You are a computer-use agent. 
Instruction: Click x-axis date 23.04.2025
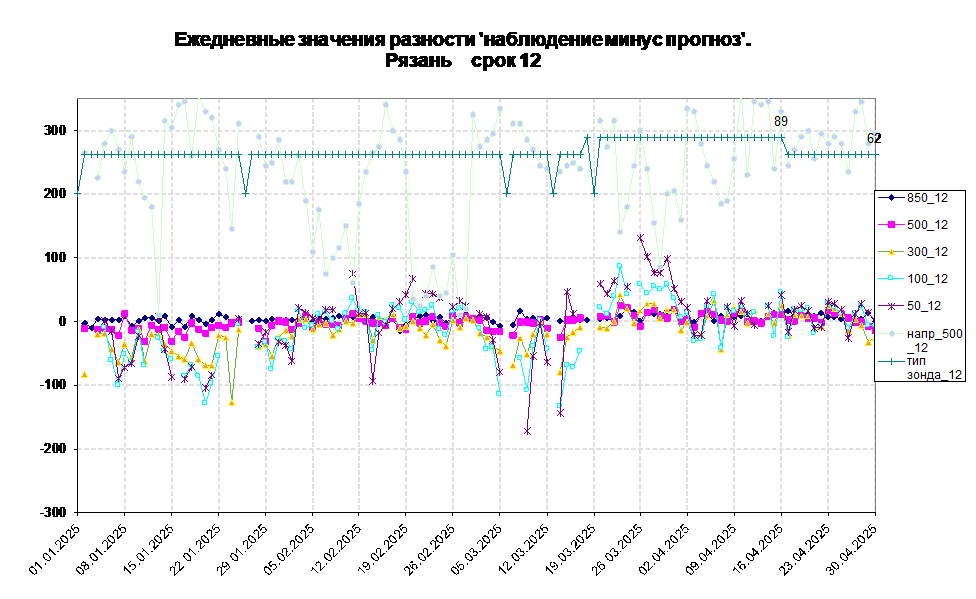pos(806,549)
